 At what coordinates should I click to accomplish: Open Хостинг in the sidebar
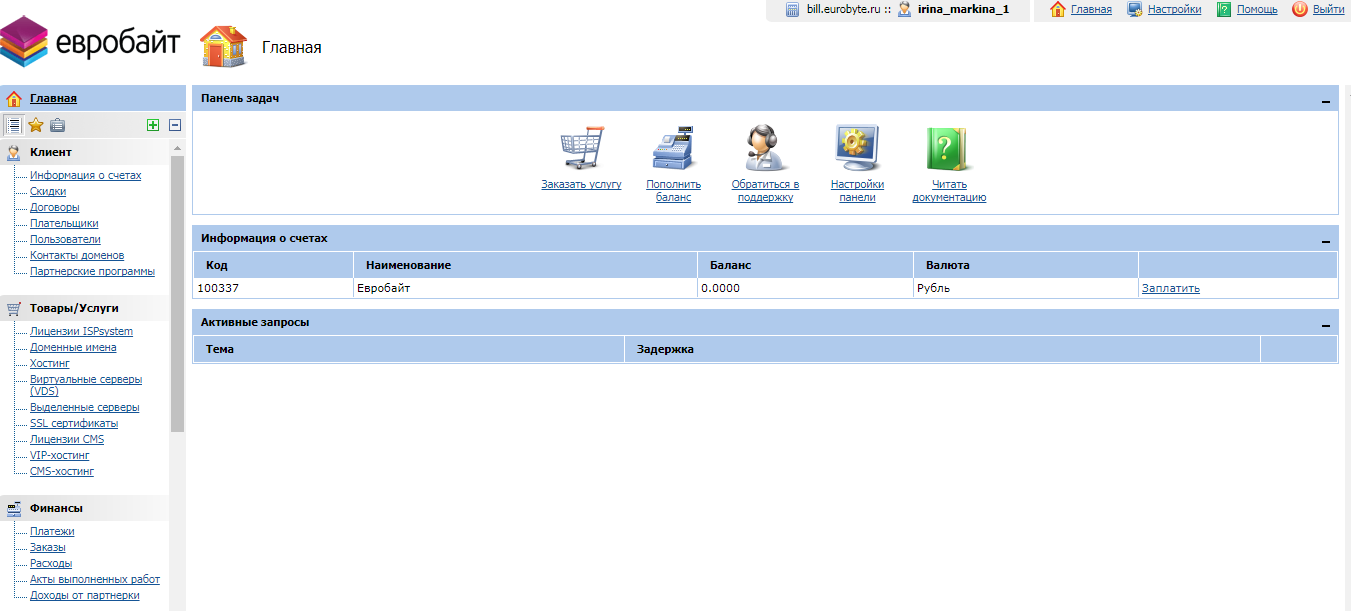pyautogui.click(x=50, y=363)
